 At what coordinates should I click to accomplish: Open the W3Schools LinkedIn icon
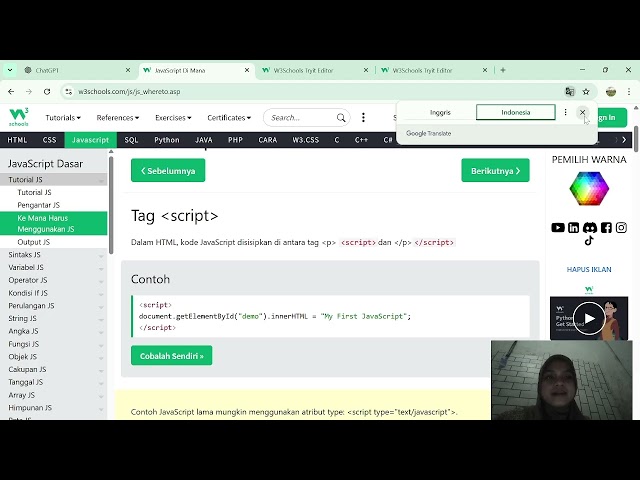573,227
